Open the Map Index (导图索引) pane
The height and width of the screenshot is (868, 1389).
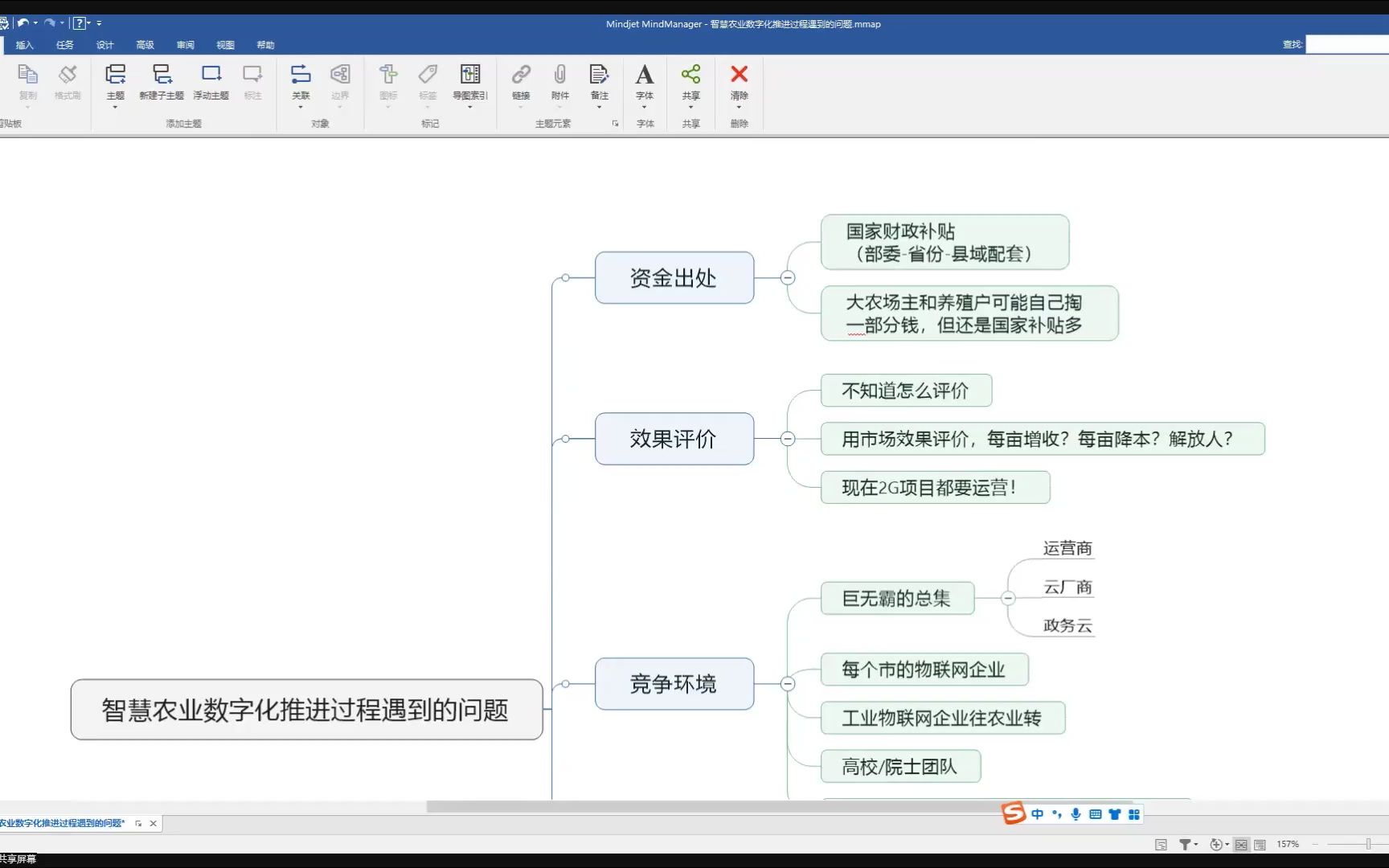pos(470,75)
